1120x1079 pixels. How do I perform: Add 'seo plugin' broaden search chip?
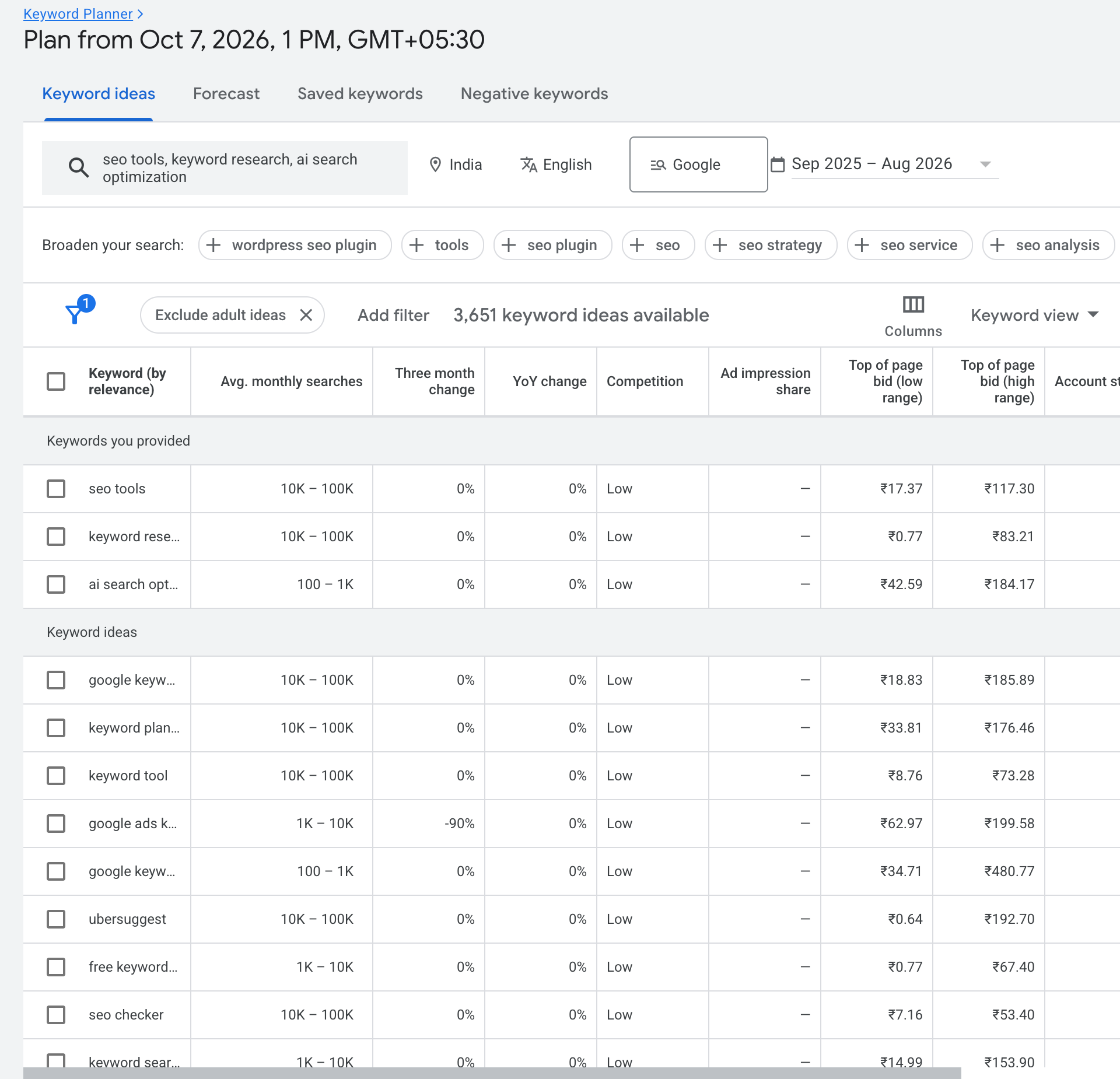pyautogui.click(x=552, y=245)
